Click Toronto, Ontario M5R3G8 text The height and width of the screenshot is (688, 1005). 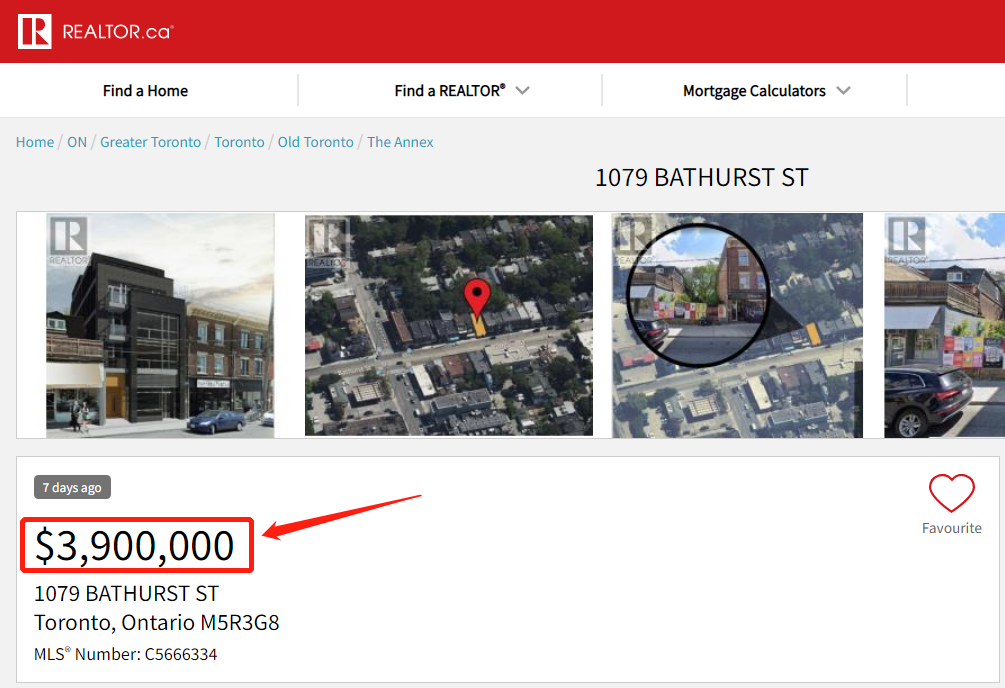tap(156, 623)
